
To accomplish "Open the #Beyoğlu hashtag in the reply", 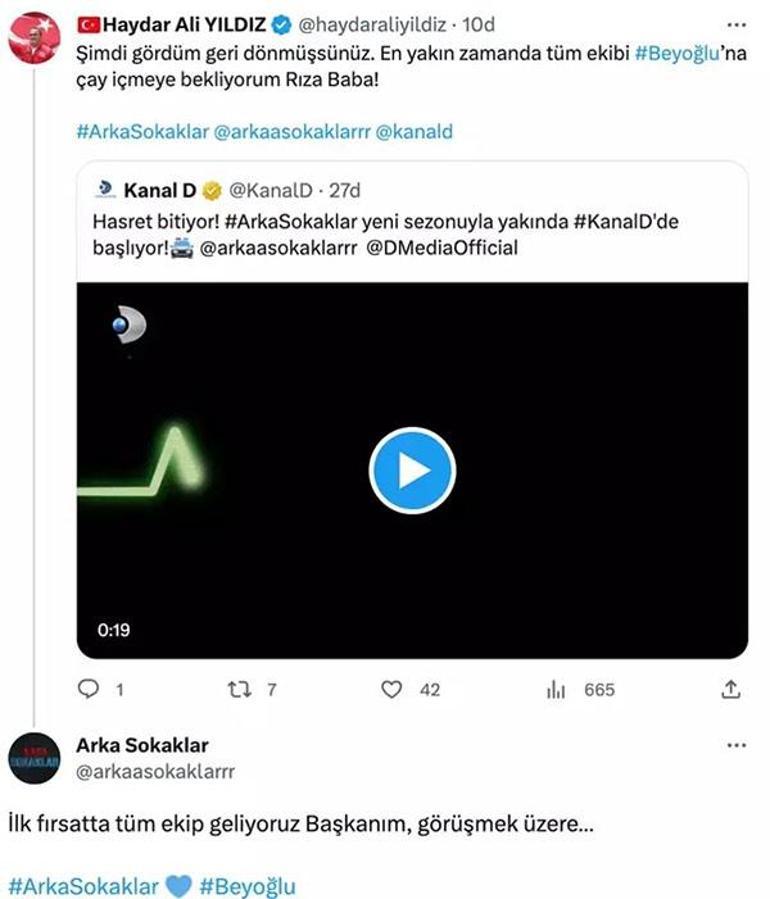I will click(247, 887).
